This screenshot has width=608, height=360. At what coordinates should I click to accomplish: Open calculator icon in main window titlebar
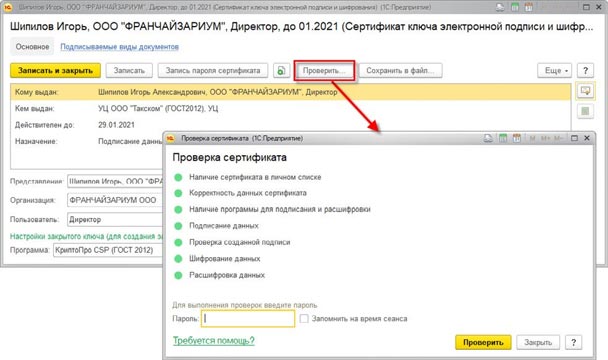pos(515,7)
